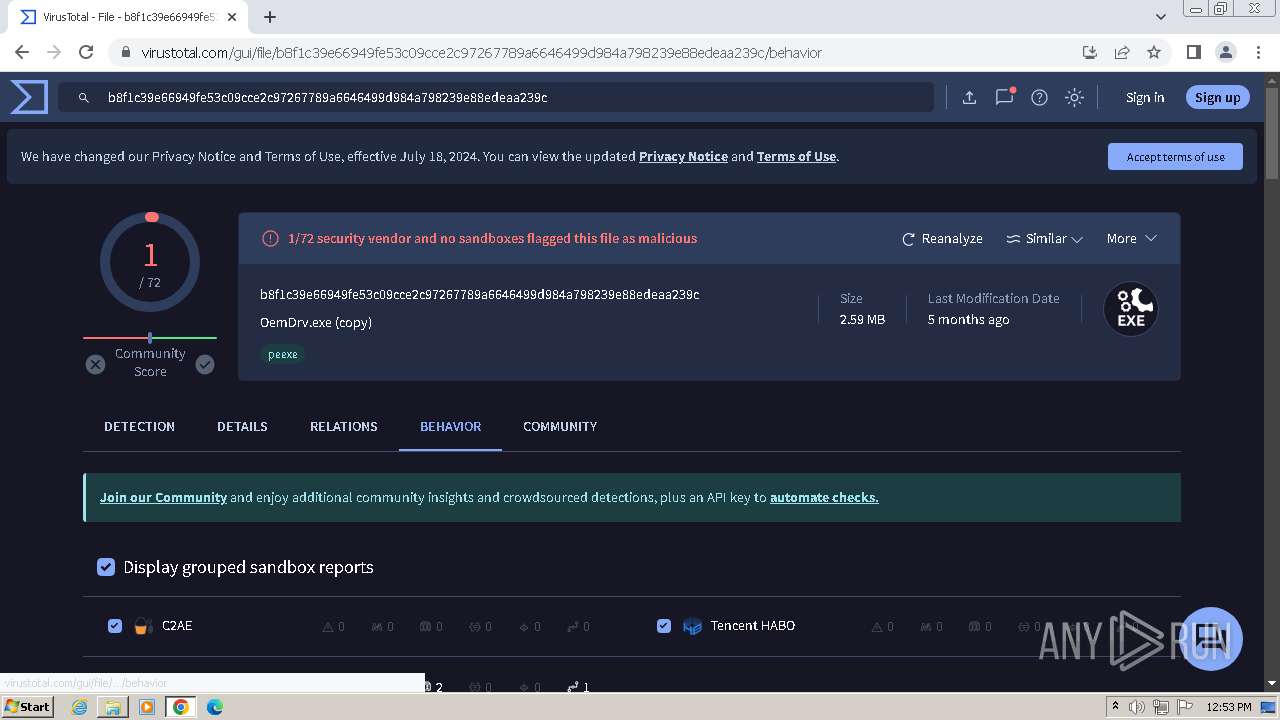Click the Join our Community link

tap(163, 497)
